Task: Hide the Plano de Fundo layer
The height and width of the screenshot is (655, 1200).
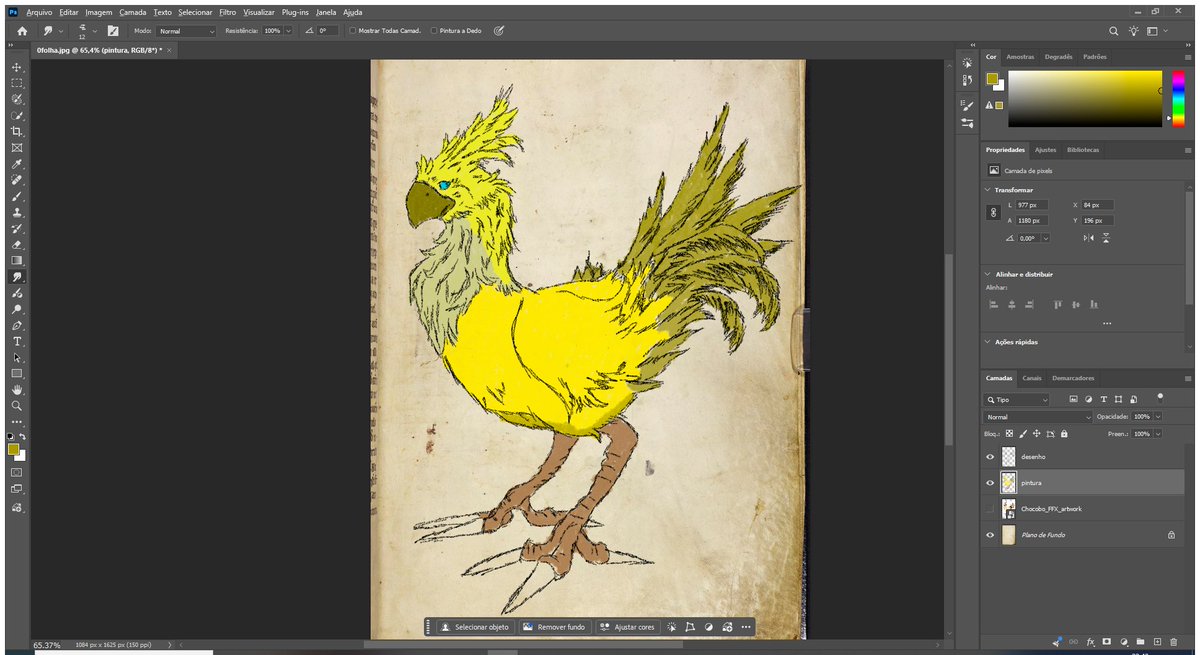Action: point(990,535)
